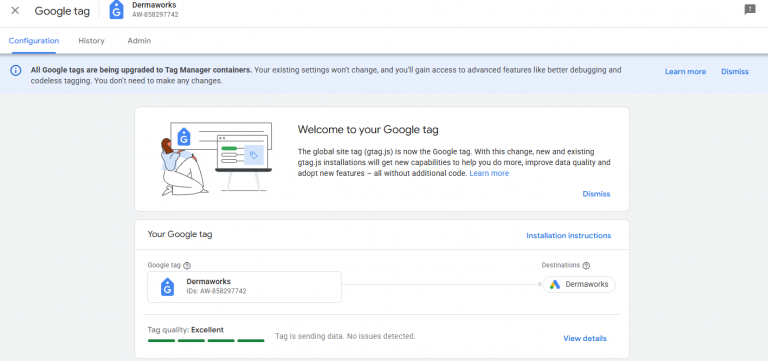Follow Learn more link in Welcome card
This screenshot has height=361, width=768.
(489, 173)
